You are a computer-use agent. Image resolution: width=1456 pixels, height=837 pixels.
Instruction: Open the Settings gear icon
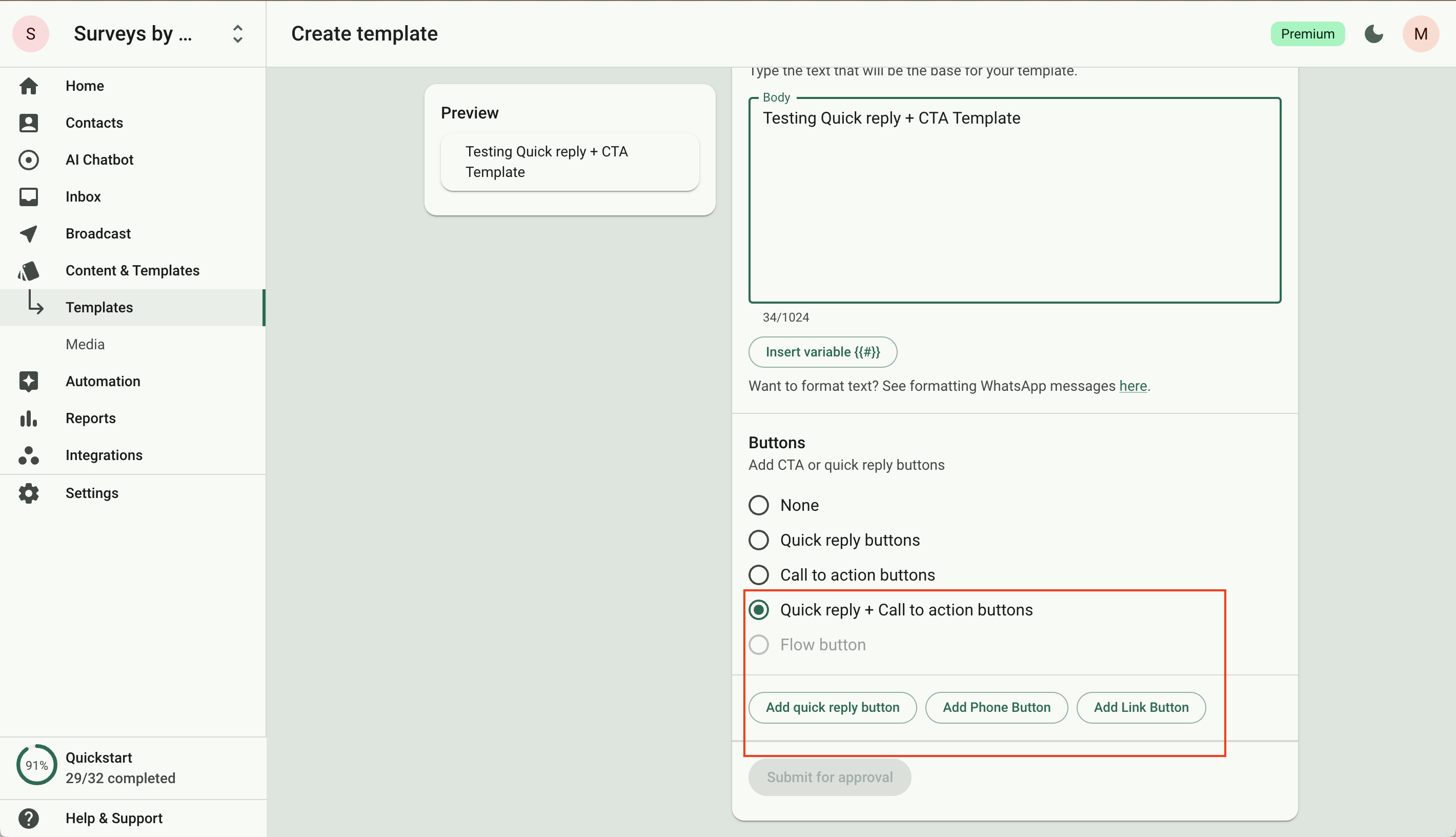point(29,493)
